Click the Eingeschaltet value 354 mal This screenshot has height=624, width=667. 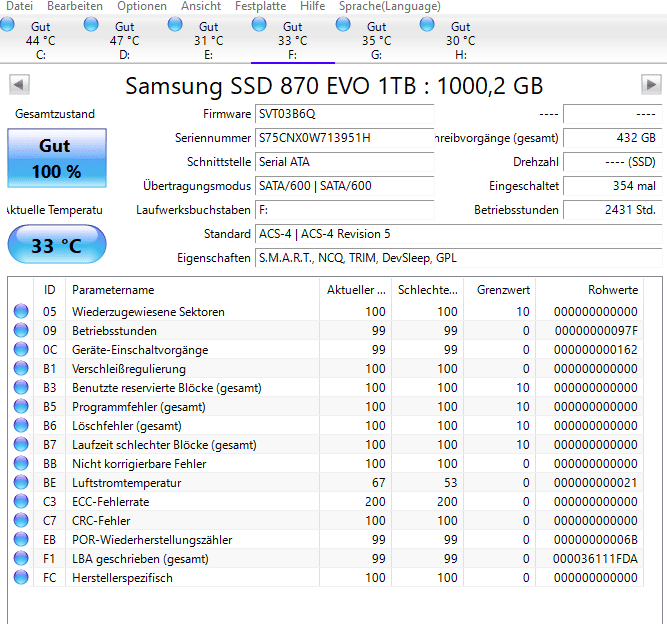point(613,186)
